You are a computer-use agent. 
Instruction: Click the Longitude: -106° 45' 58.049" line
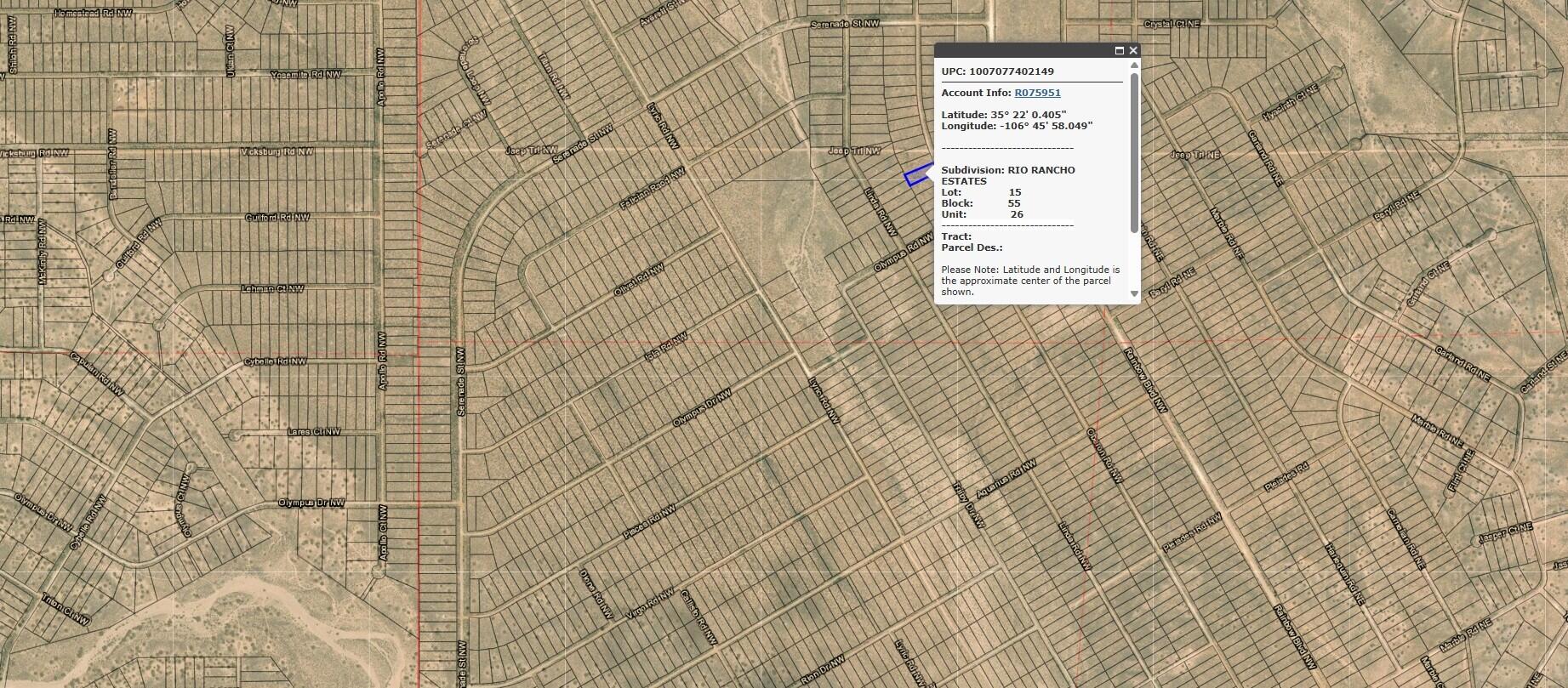point(1017,126)
